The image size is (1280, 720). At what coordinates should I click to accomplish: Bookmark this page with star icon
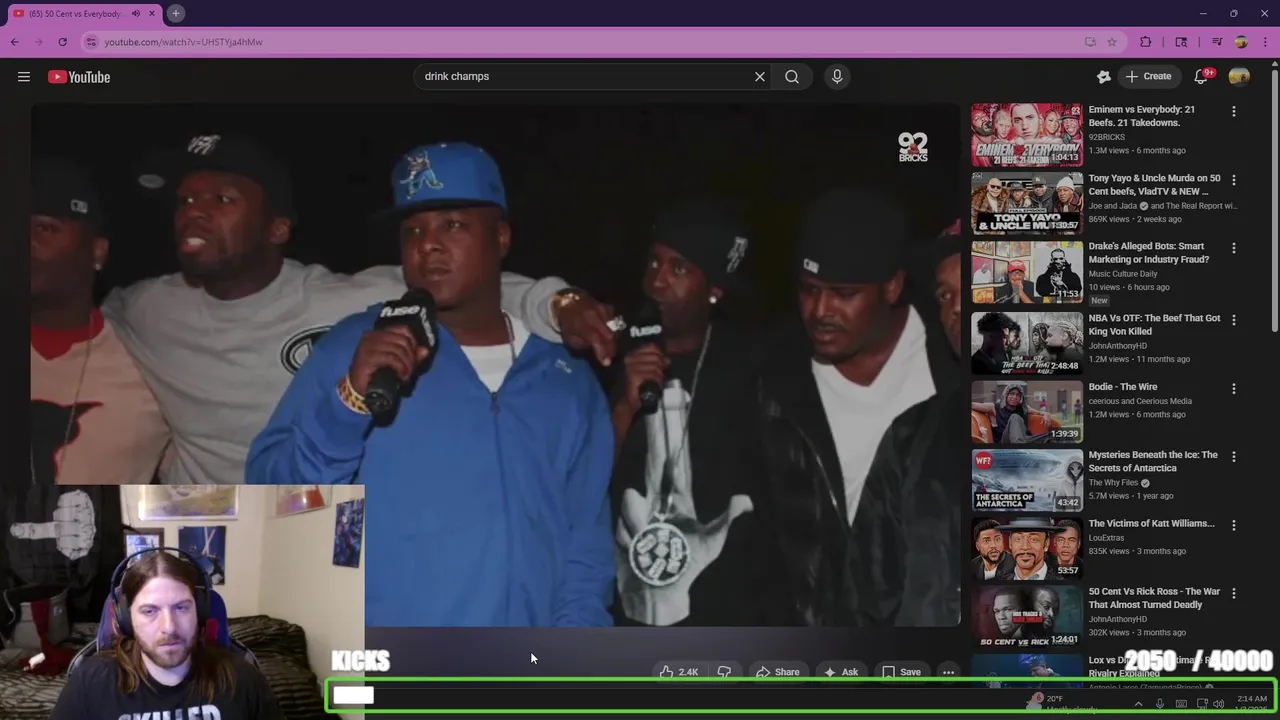[x=1112, y=42]
